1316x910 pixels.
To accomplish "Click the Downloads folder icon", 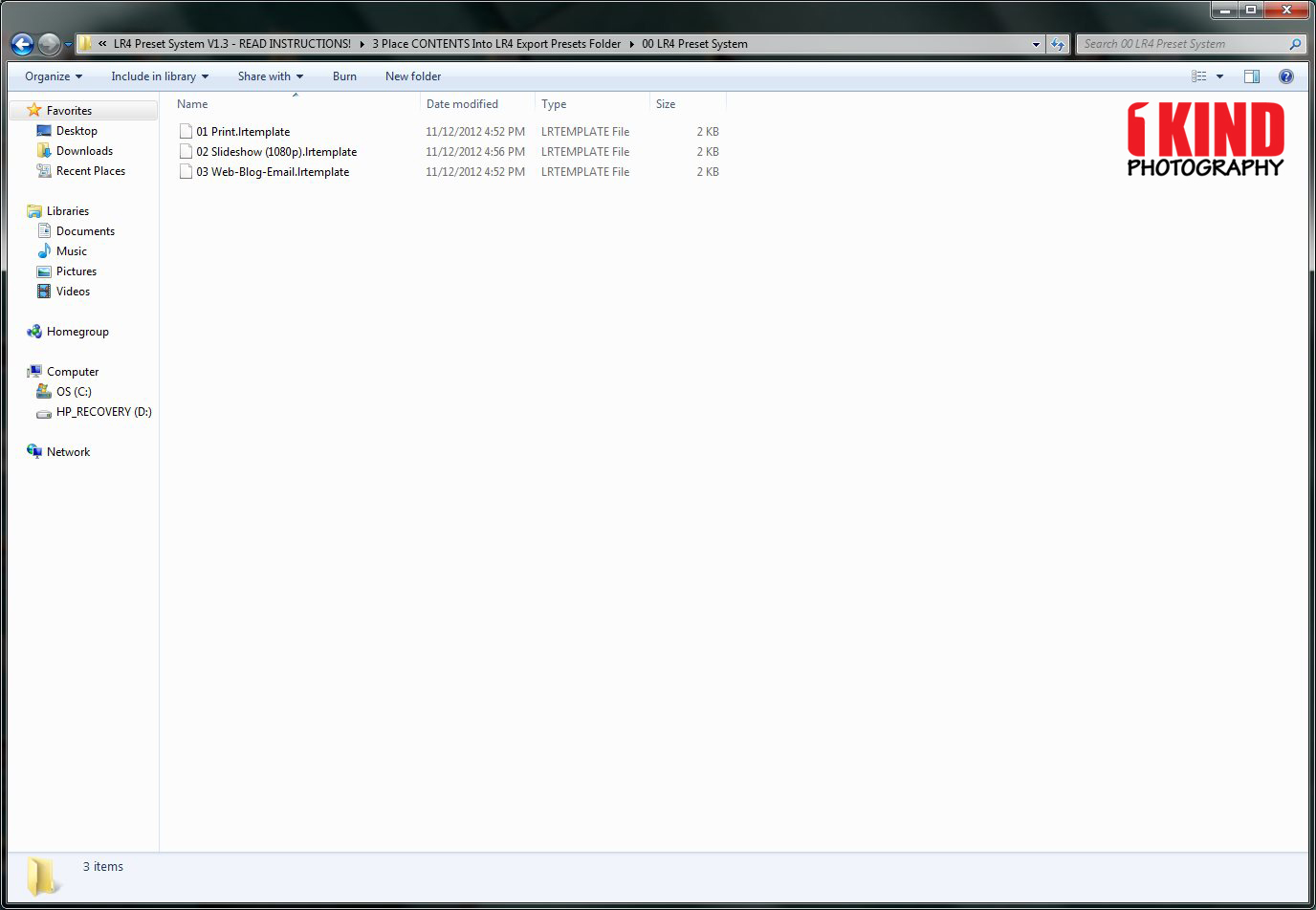I will [44, 151].
